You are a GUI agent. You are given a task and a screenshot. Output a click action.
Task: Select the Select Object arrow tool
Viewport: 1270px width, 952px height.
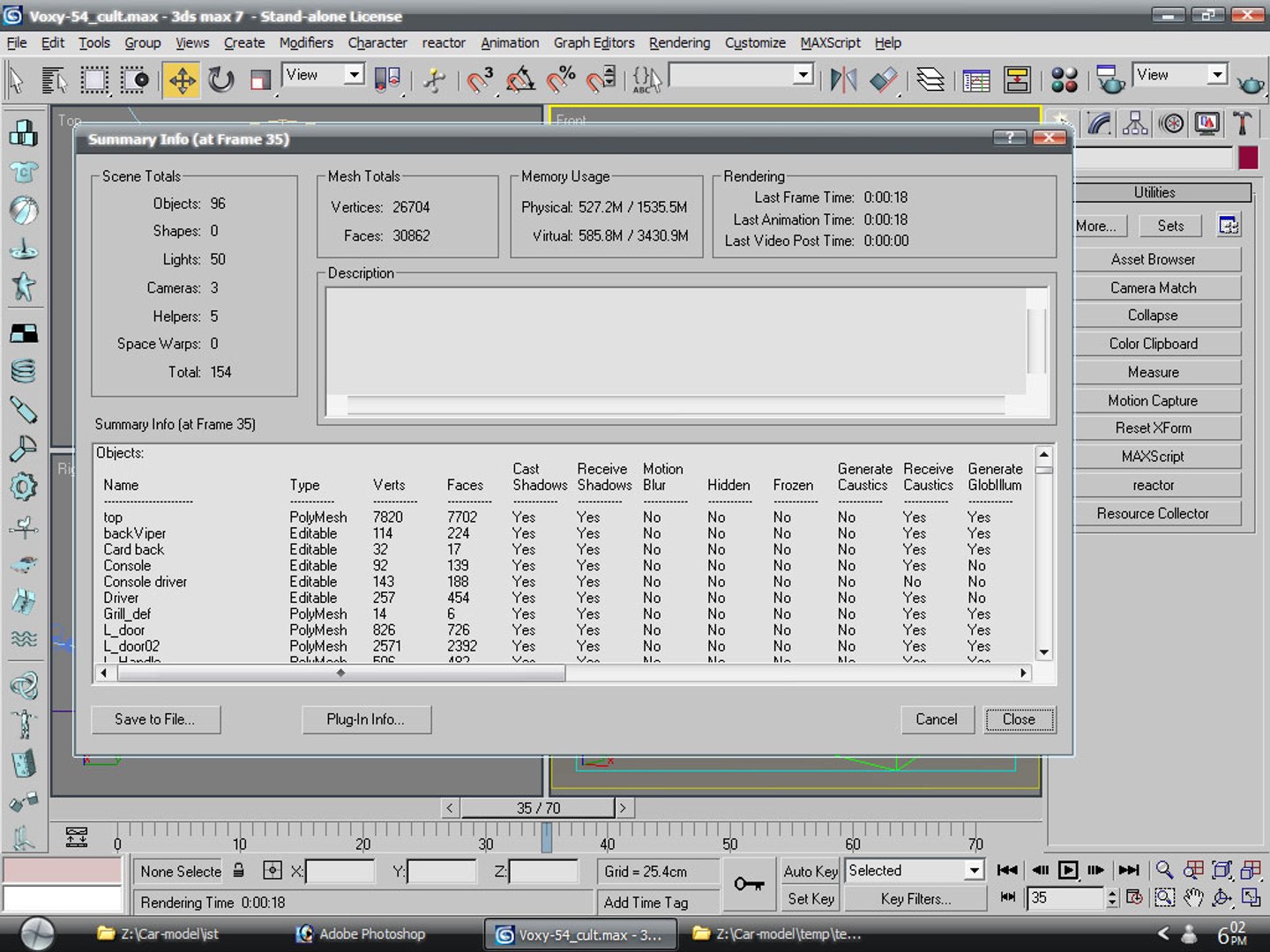[16, 80]
